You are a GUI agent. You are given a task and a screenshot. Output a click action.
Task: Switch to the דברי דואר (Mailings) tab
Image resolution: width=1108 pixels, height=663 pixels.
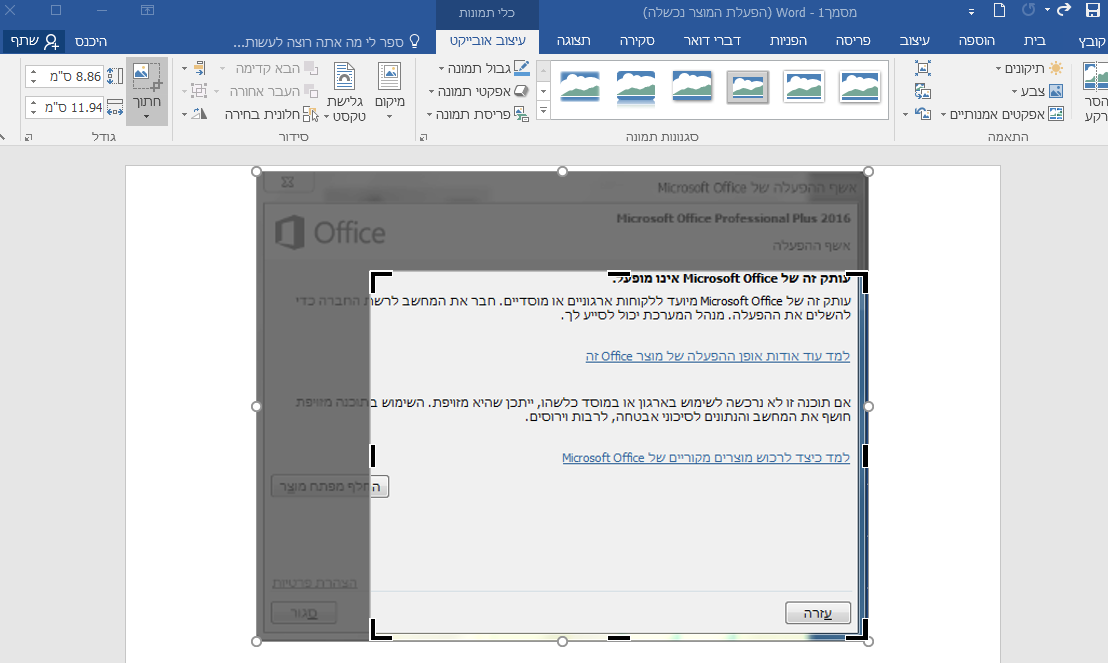point(712,41)
